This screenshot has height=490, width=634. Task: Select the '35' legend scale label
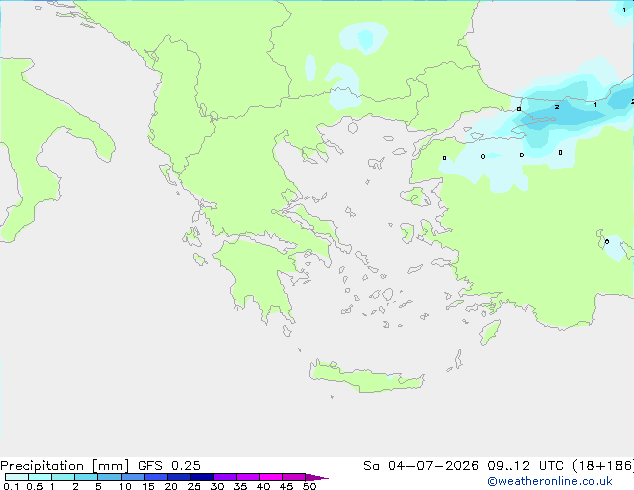click(x=240, y=486)
